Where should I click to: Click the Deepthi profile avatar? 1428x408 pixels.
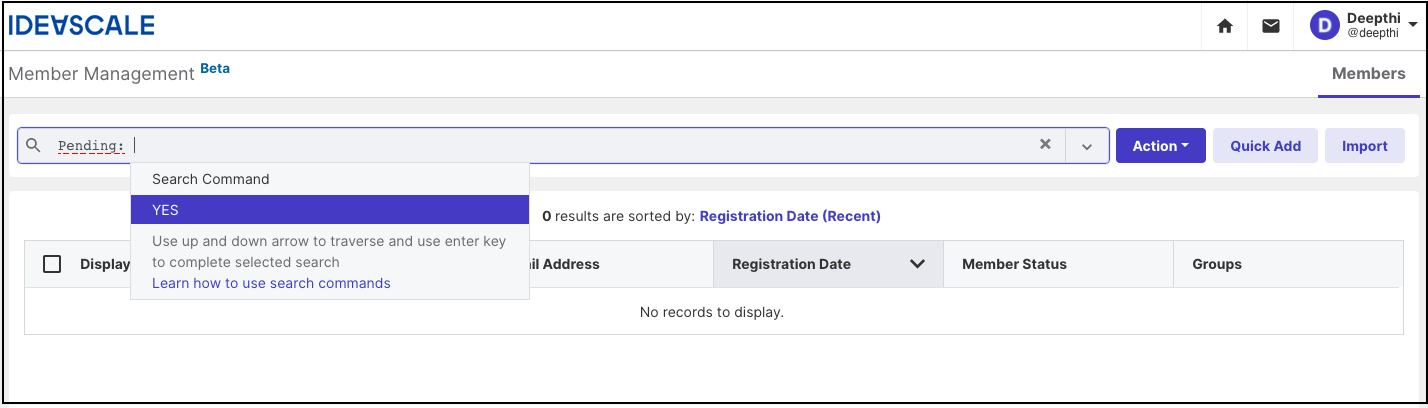[x=1324, y=26]
